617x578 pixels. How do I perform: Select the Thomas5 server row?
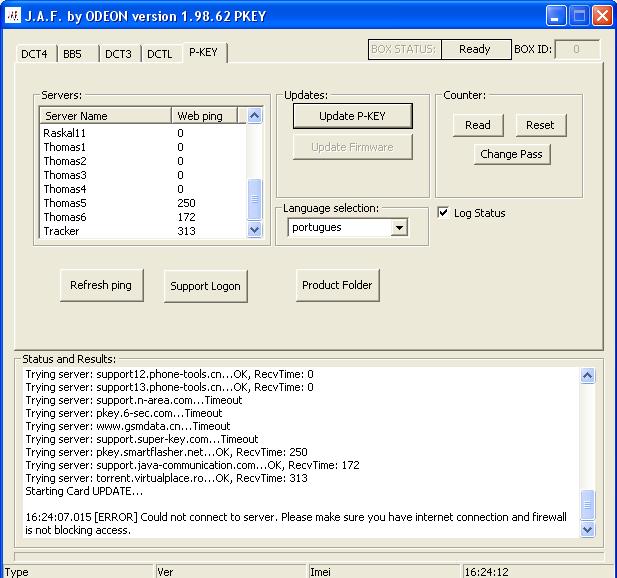[143, 203]
